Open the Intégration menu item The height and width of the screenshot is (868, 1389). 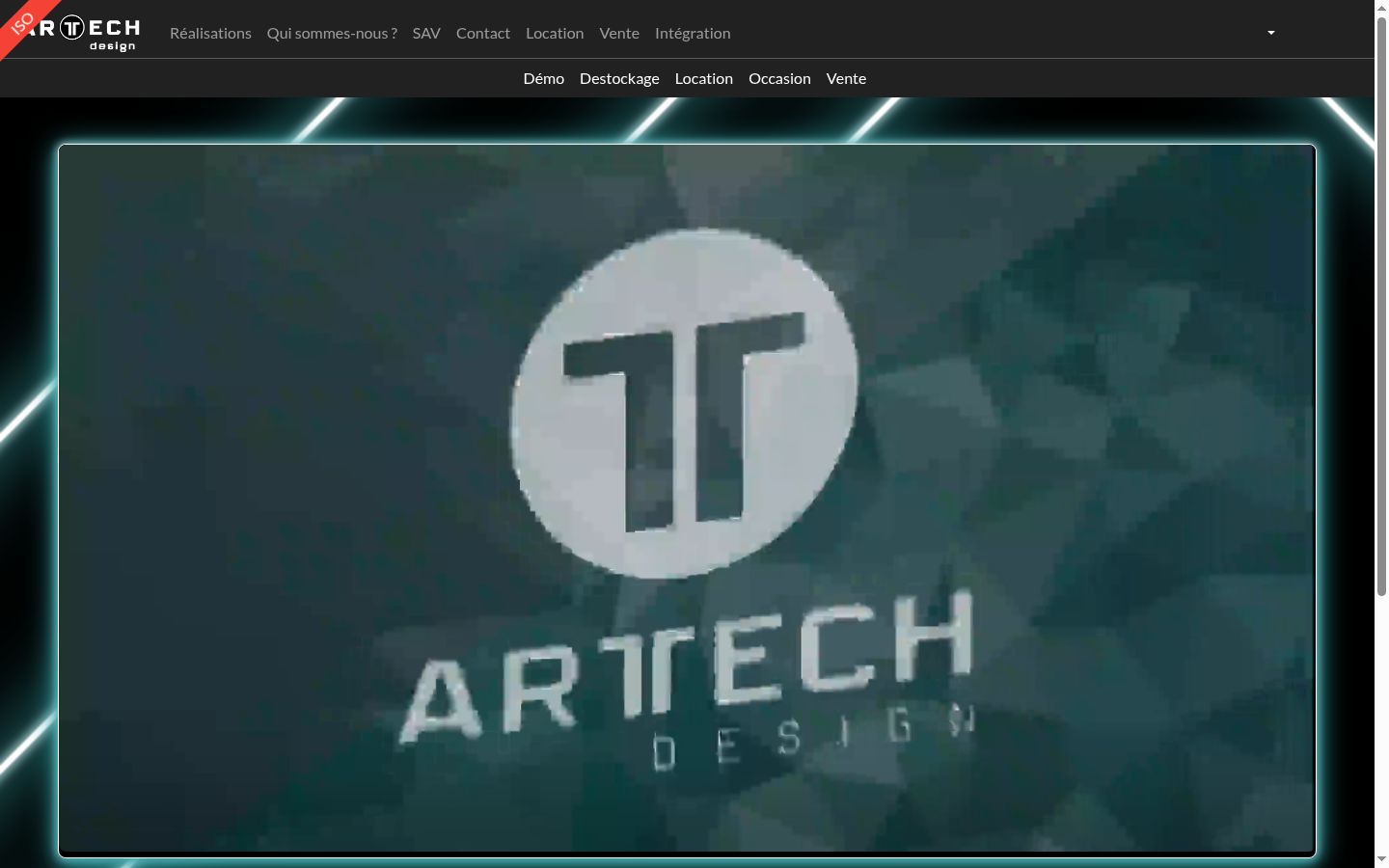(x=693, y=33)
